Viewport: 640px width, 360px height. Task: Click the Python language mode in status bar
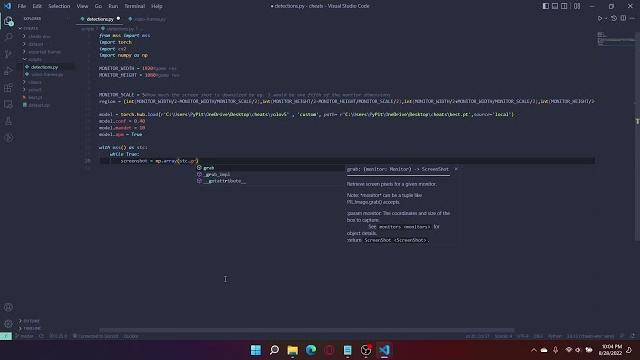click(554, 336)
